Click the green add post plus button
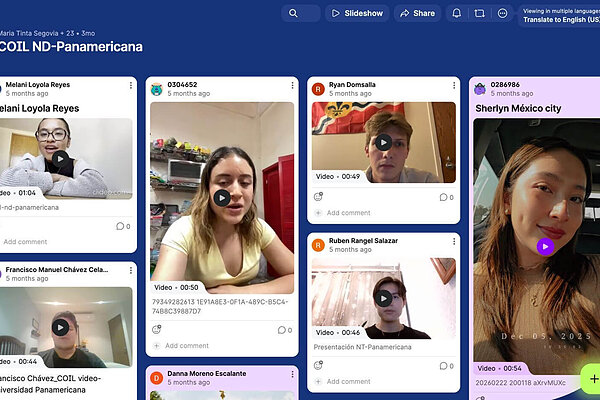 592,379
